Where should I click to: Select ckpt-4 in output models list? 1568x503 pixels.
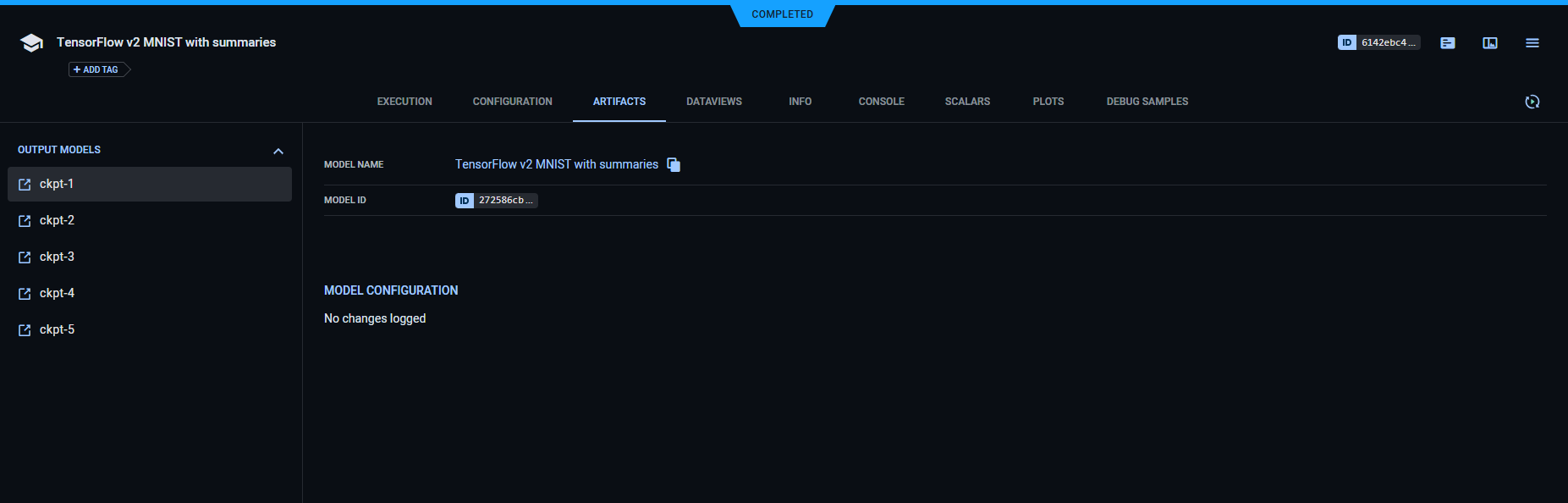tap(57, 293)
